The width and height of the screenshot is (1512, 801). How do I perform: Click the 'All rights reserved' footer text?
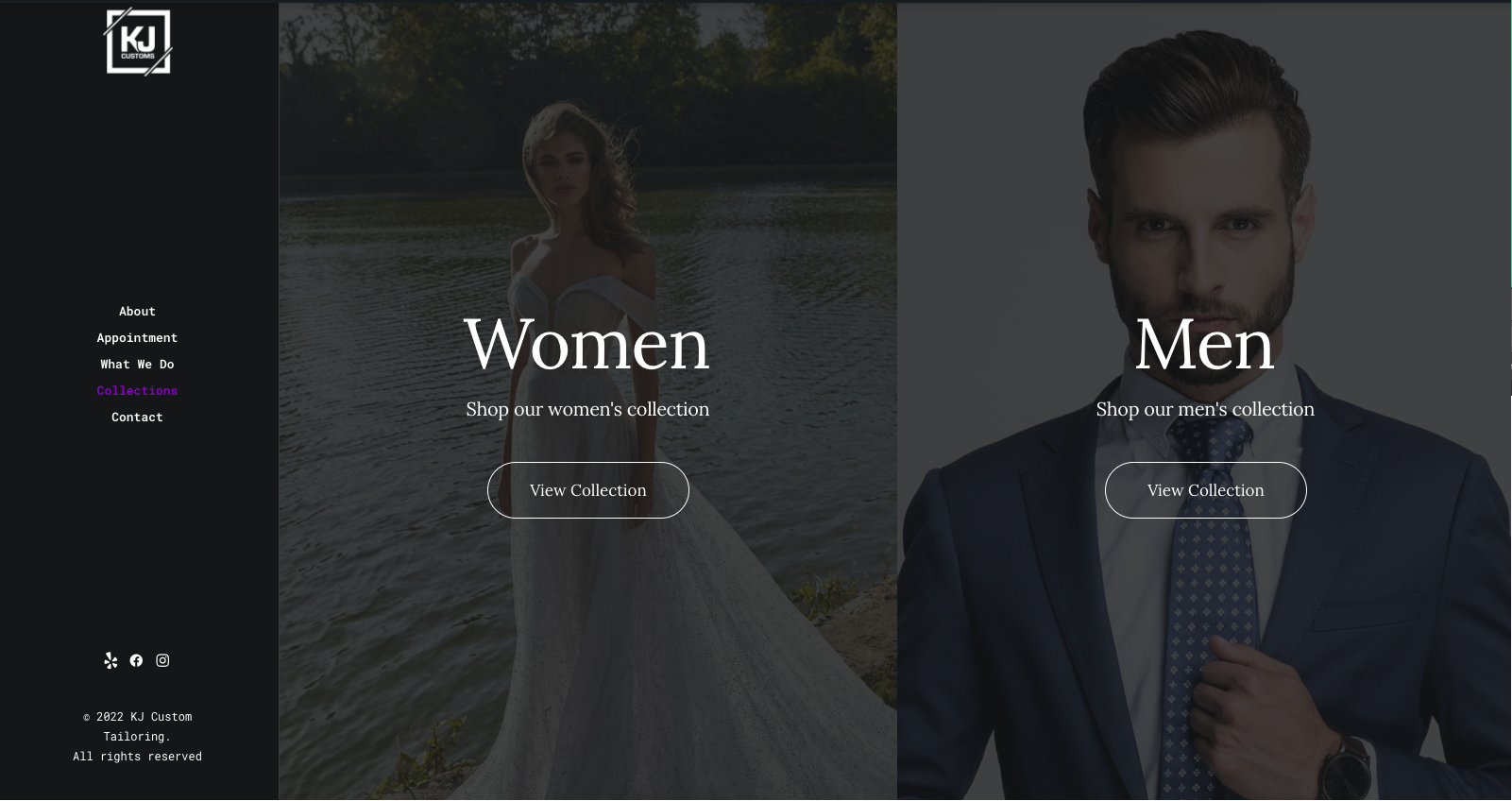click(137, 757)
